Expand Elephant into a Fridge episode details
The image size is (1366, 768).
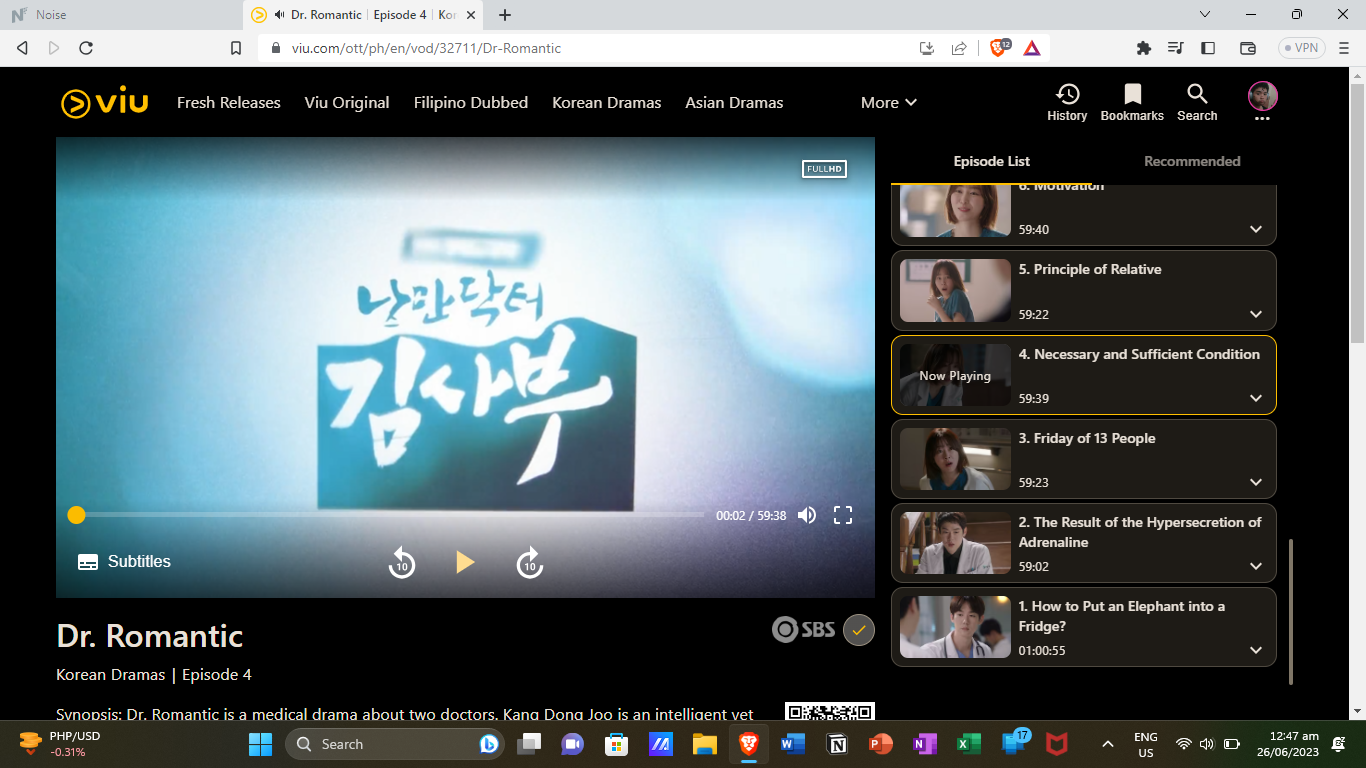coord(1256,650)
